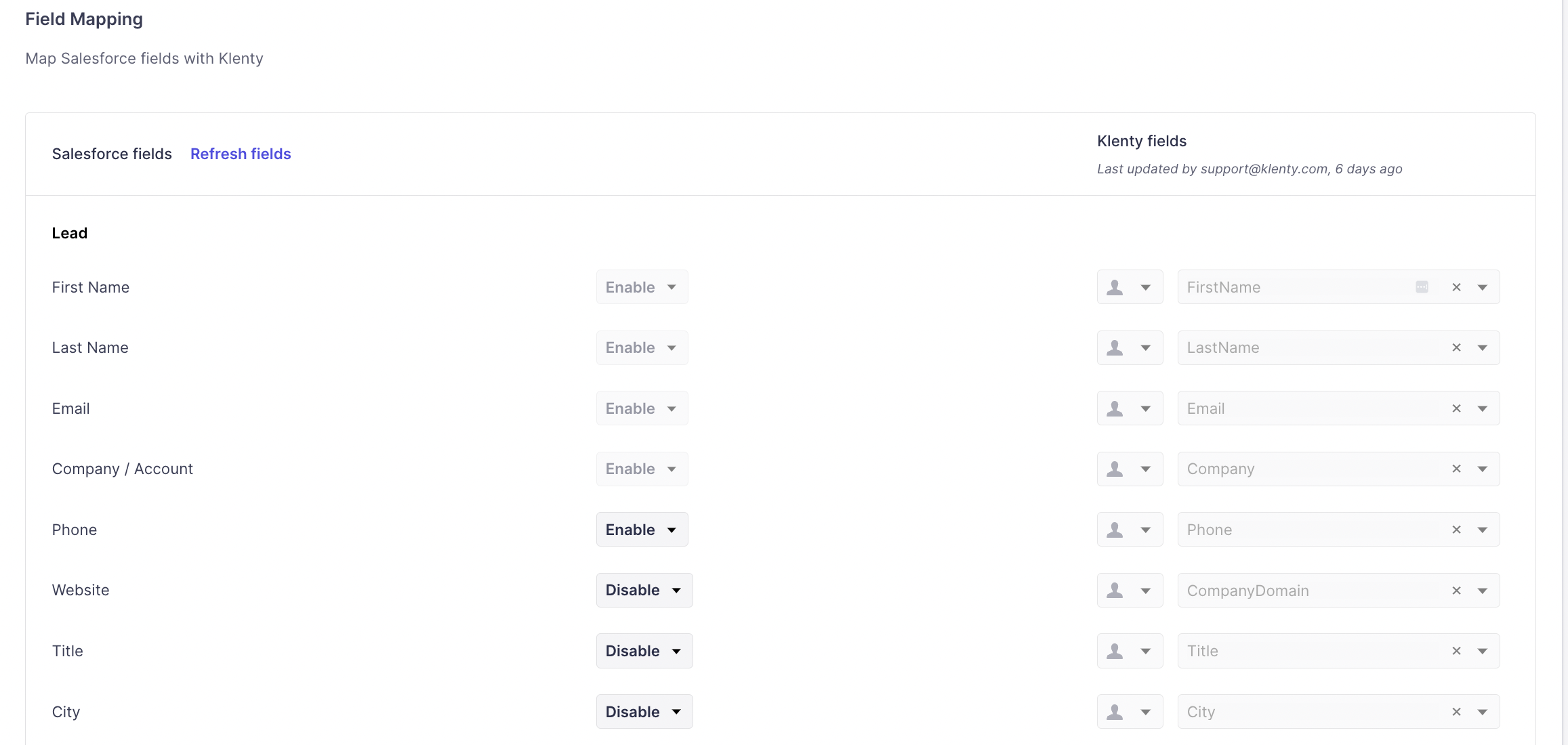
Task: Remove the Company mapping via X icon
Action: click(1456, 469)
